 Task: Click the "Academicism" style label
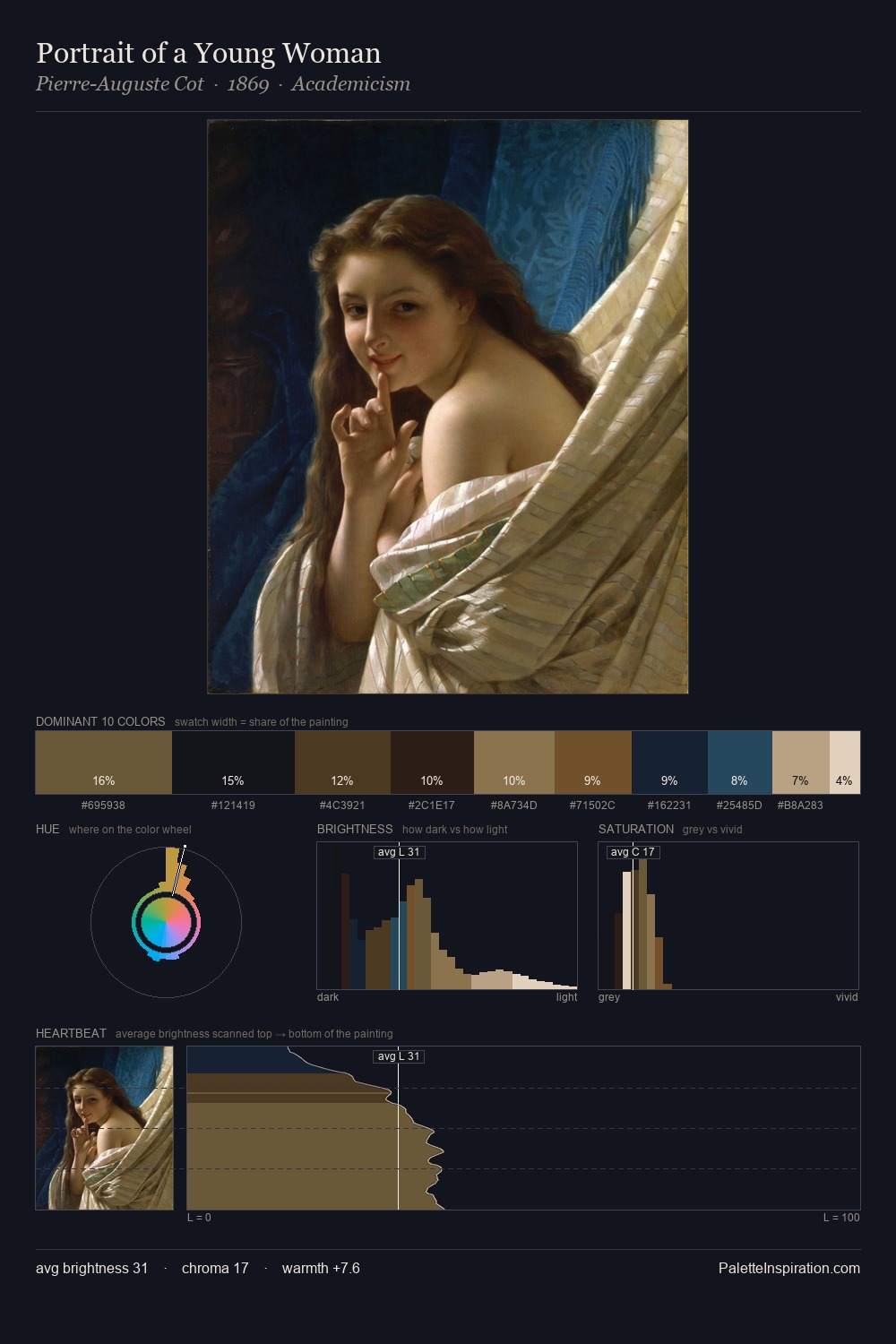coord(351,84)
